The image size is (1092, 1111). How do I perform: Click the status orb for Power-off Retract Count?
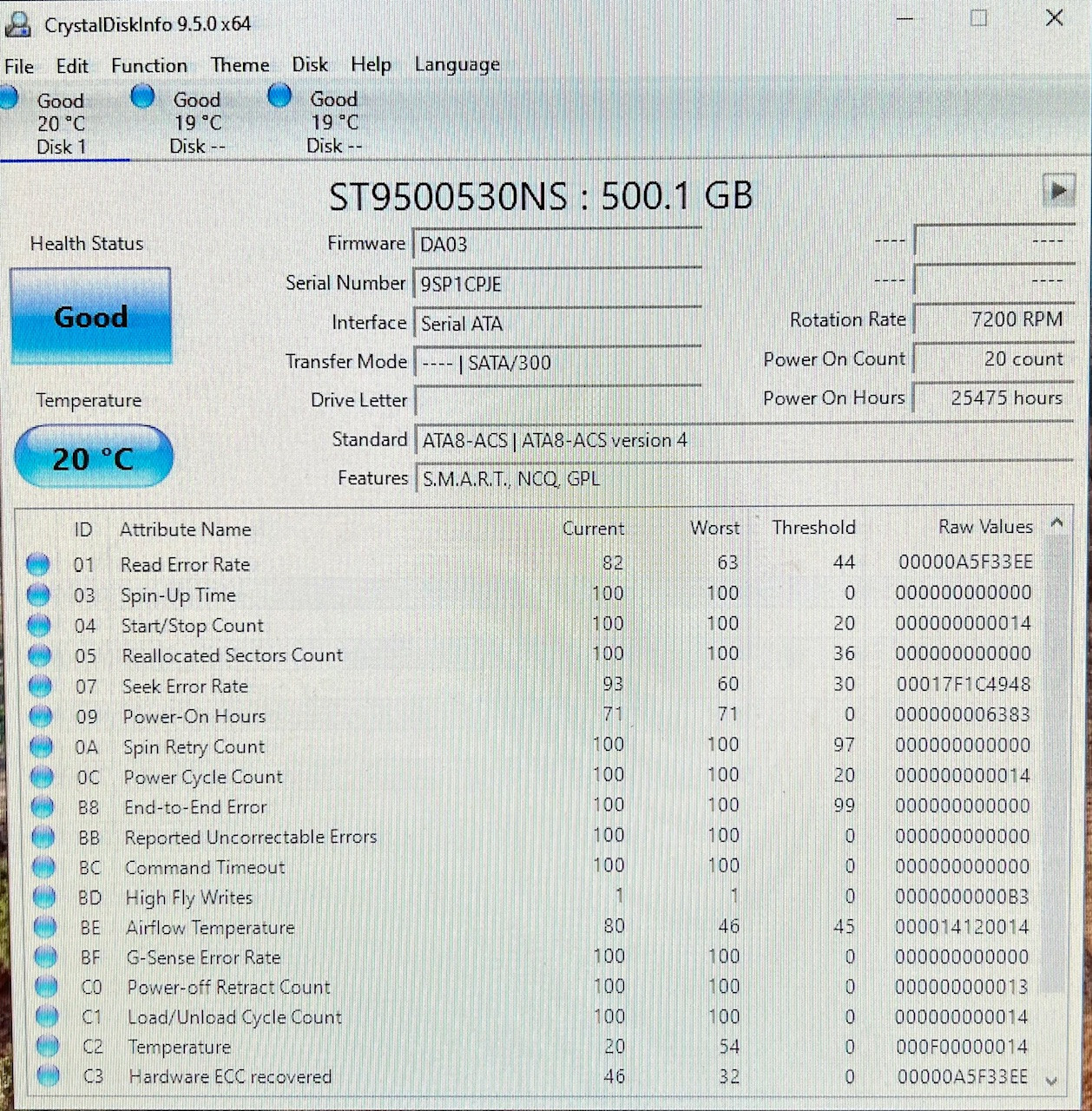[46, 987]
